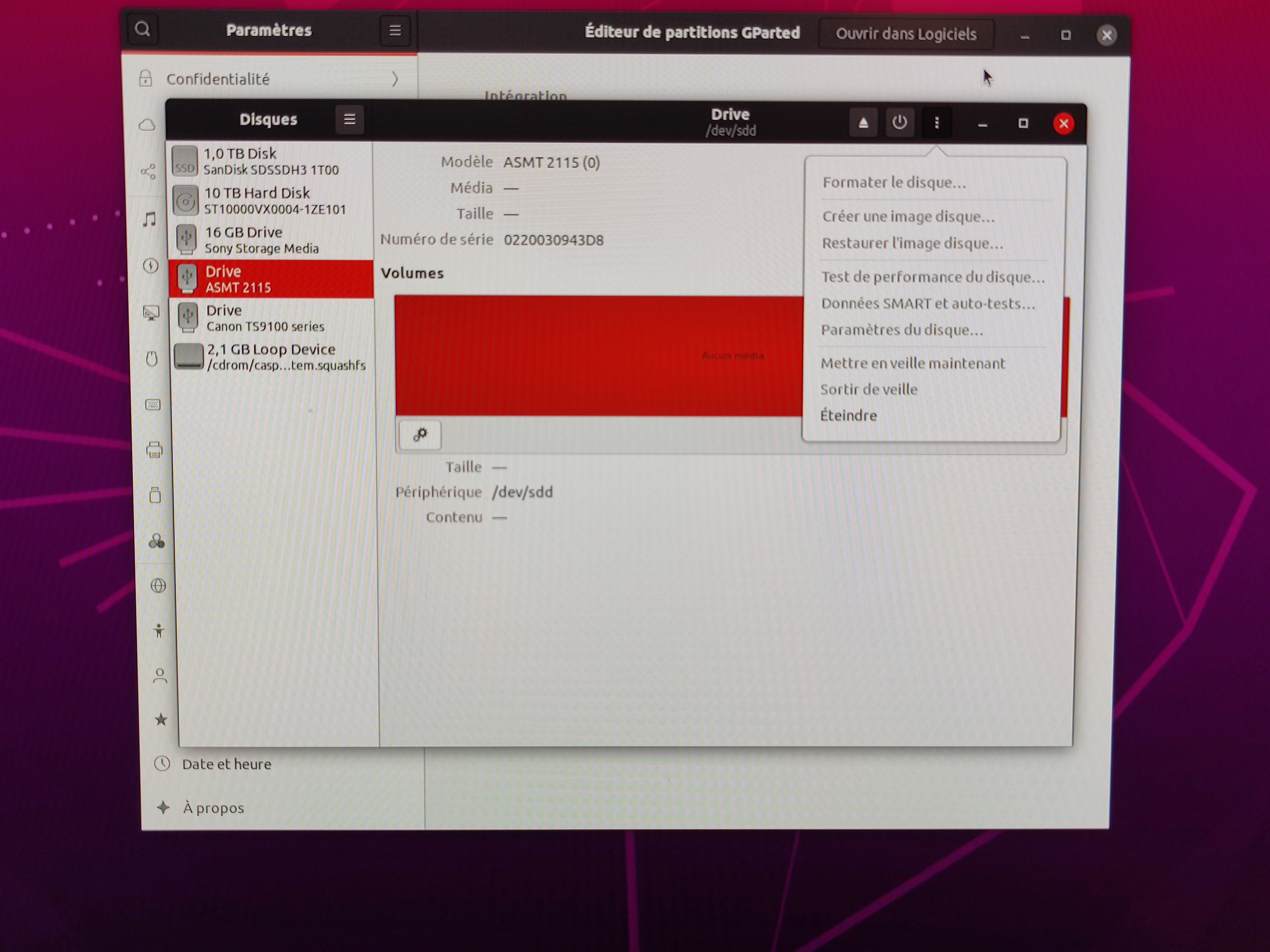Click Ouvrir dans Logiciels button

906,34
